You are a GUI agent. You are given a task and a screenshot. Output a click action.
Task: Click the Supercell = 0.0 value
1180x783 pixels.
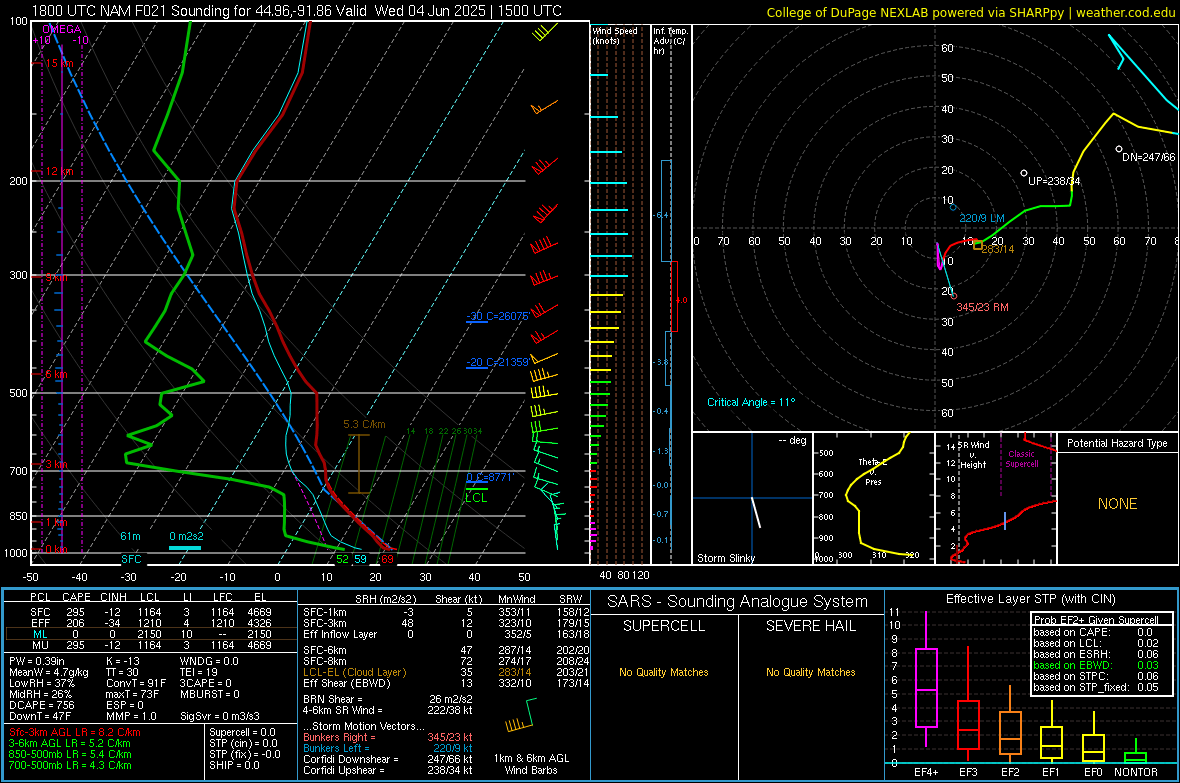(x=242, y=732)
